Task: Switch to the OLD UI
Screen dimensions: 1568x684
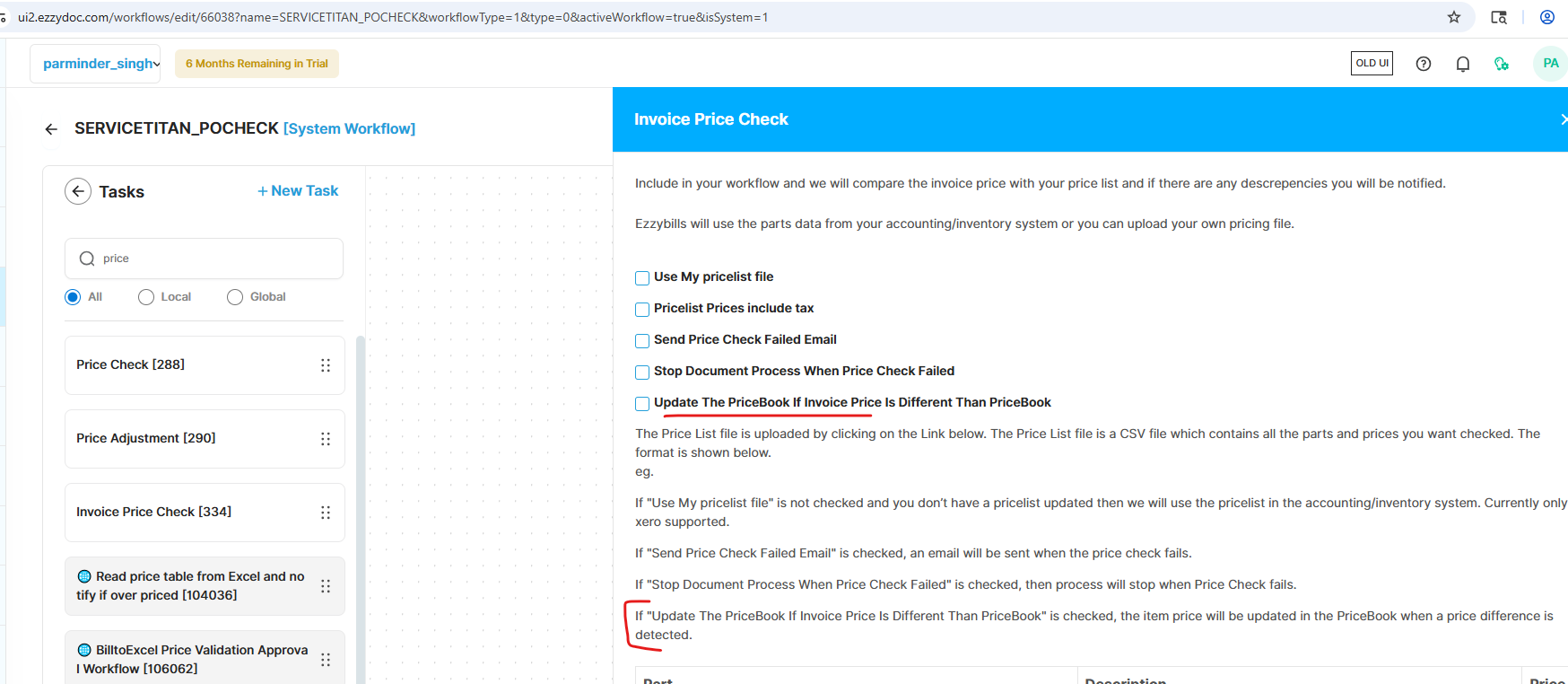Action: pos(1372,63)
